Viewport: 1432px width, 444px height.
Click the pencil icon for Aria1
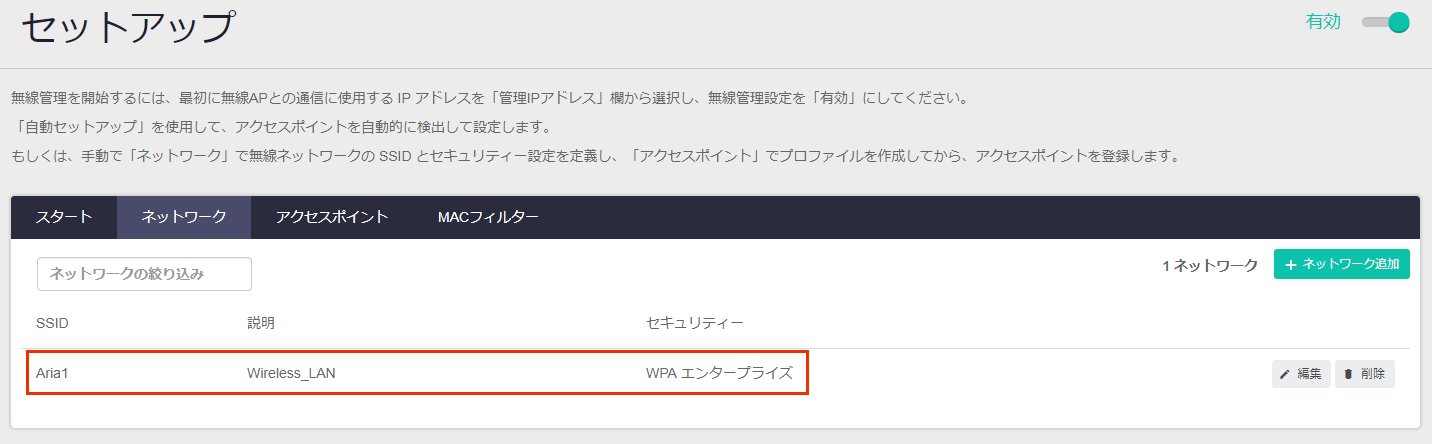tap(1285, 374)
